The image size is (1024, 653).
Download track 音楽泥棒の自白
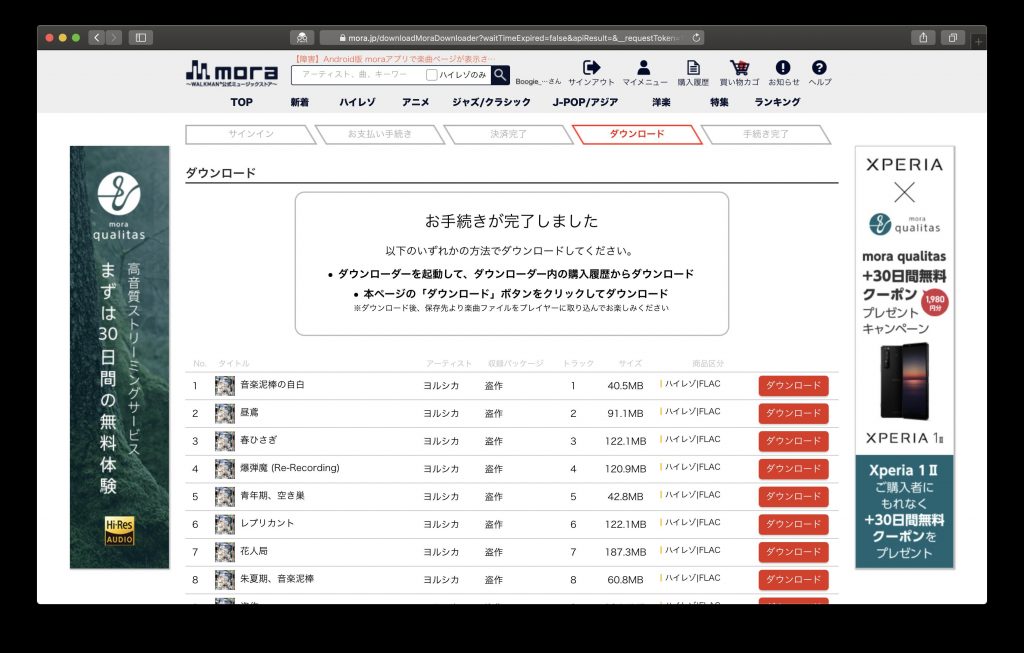[x=793, y=385]
